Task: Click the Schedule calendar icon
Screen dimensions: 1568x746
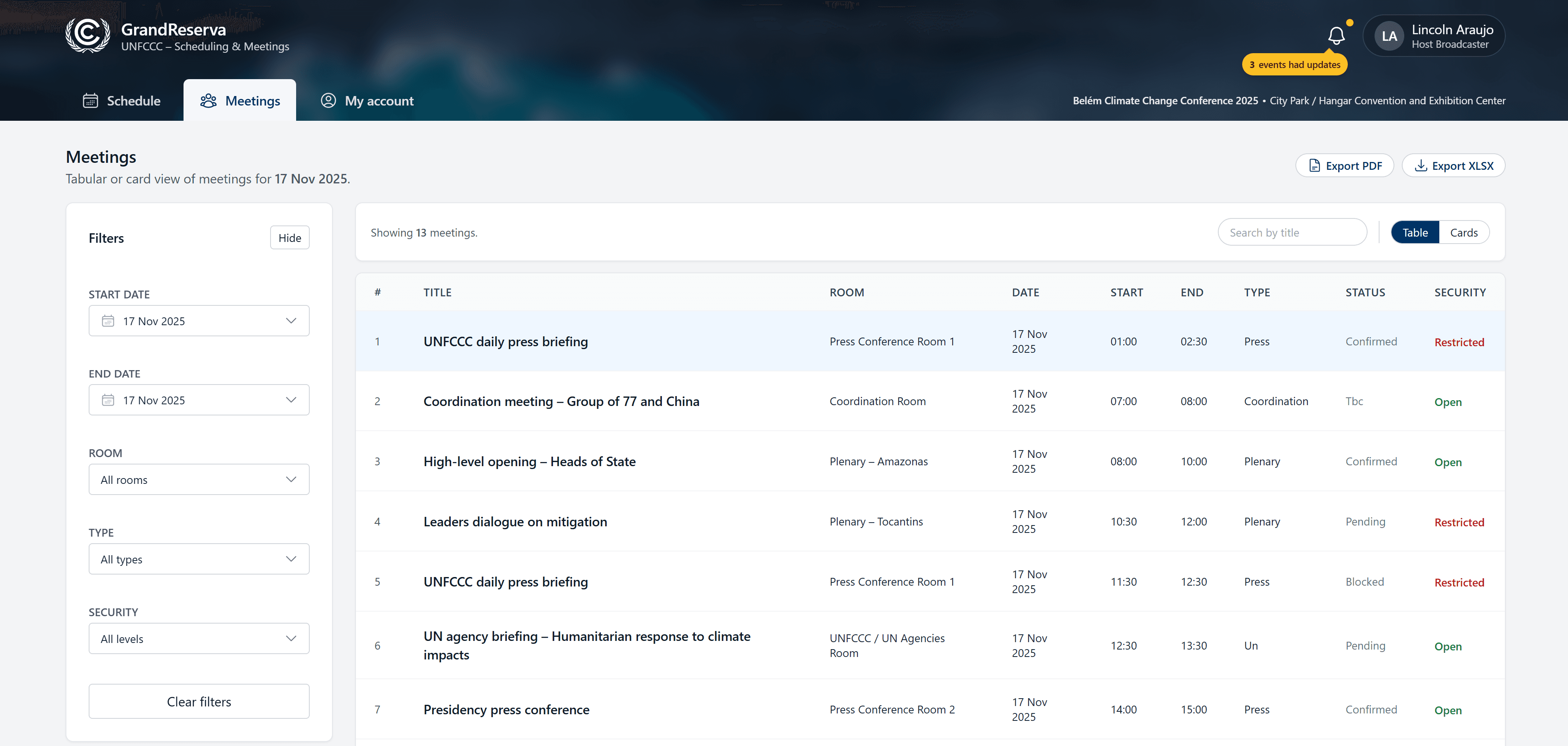Action: (x=90, y=101)
